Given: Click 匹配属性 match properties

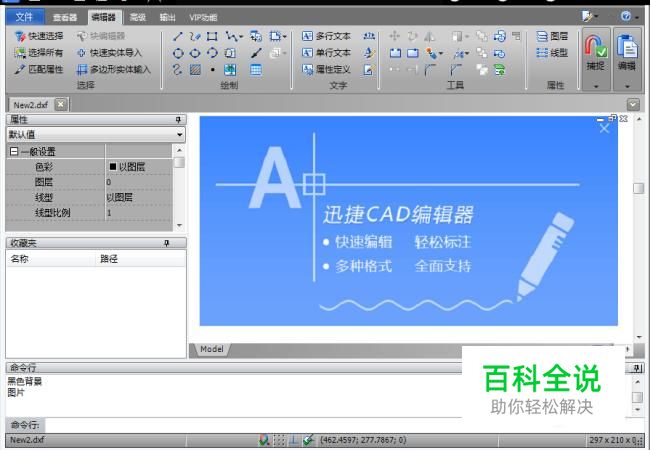Looking at the screenshot, I should click(x=39, y=69).
